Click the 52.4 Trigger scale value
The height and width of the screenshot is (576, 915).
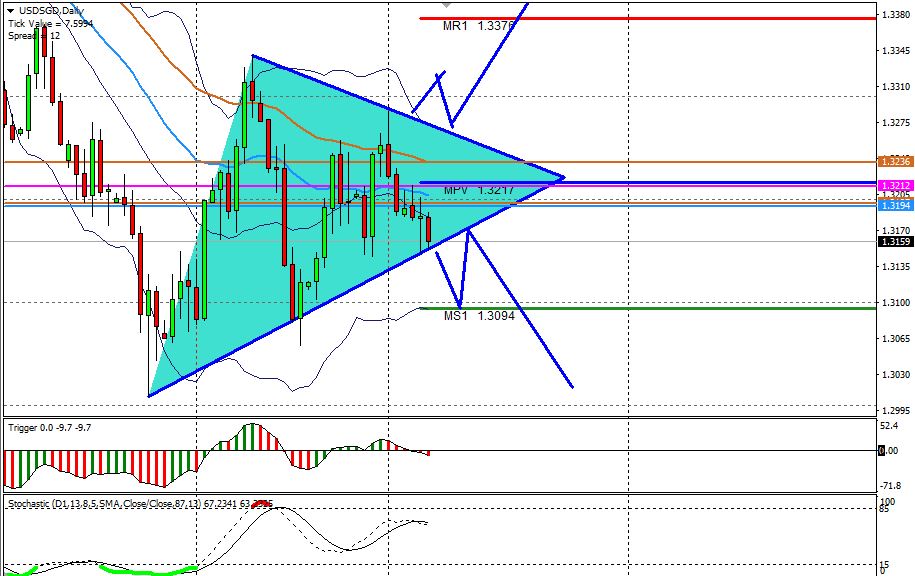tap(889, 426)
